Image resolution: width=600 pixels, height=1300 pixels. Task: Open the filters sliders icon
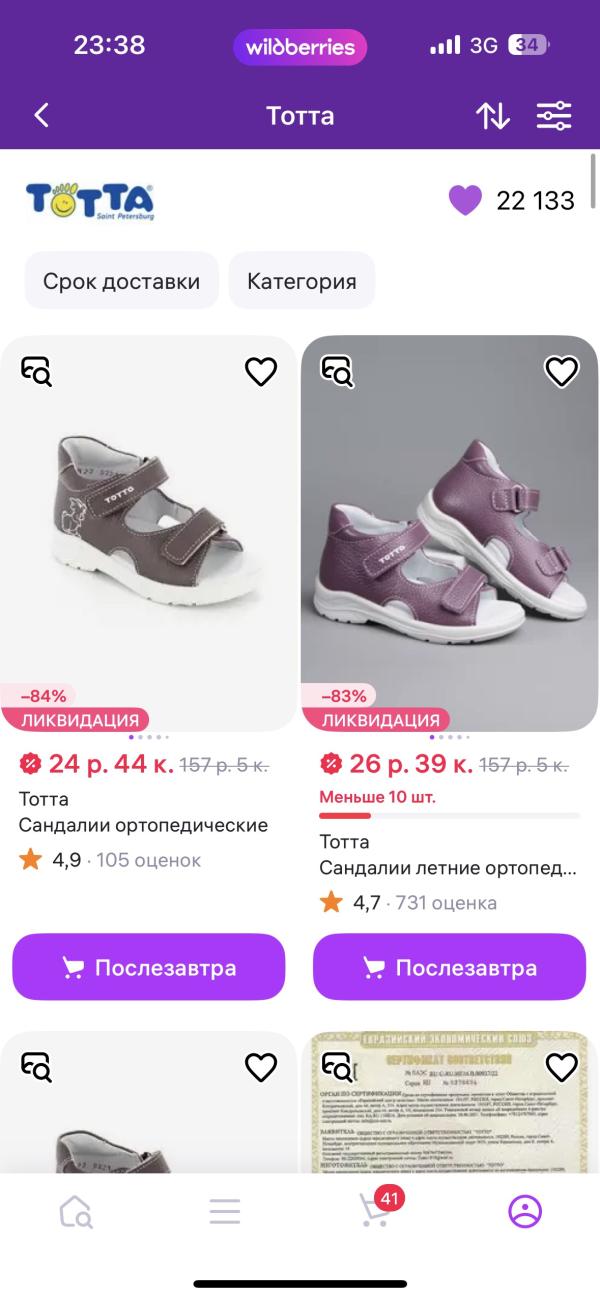coord(554,115)
